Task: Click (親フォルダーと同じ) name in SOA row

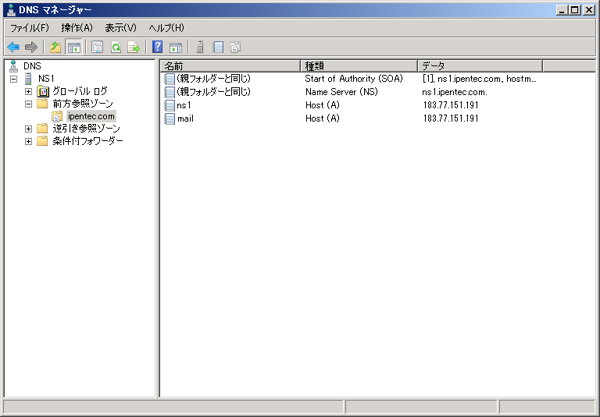Action: click(x=214, y=79)
